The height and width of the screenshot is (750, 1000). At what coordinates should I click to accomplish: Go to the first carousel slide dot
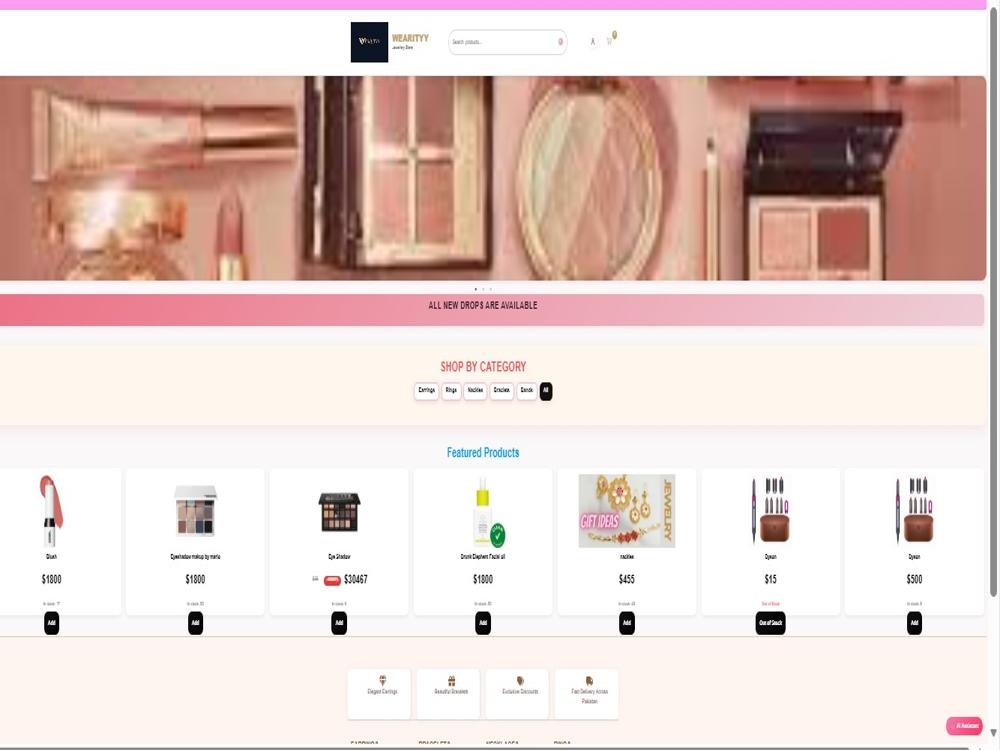pos(476,290)
